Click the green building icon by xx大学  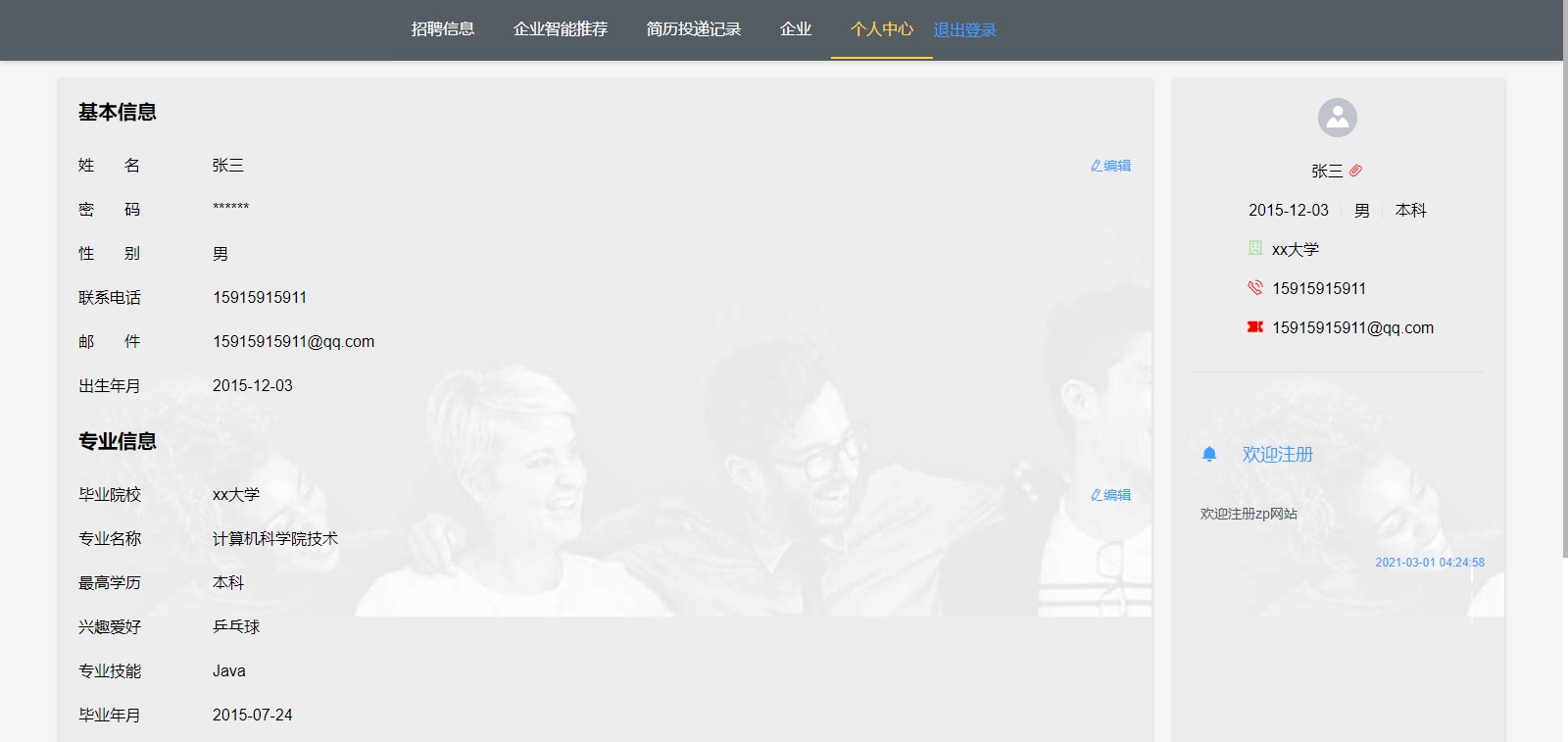coord(1255,248)
